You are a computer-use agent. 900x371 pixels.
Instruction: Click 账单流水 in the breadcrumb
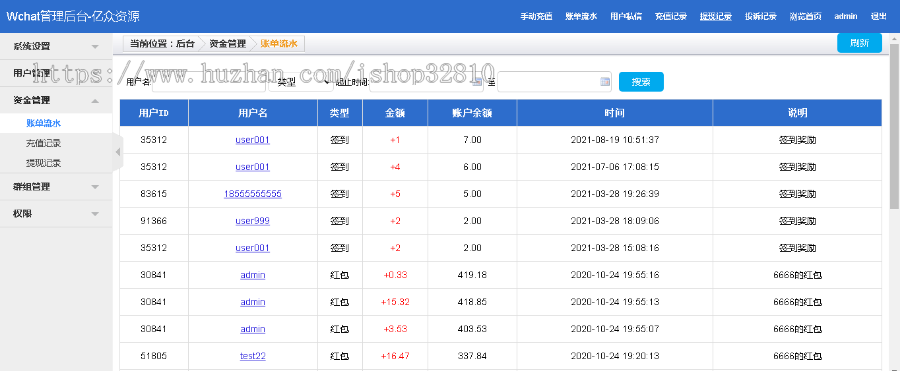pyautogui.click(x=278, y=43)
